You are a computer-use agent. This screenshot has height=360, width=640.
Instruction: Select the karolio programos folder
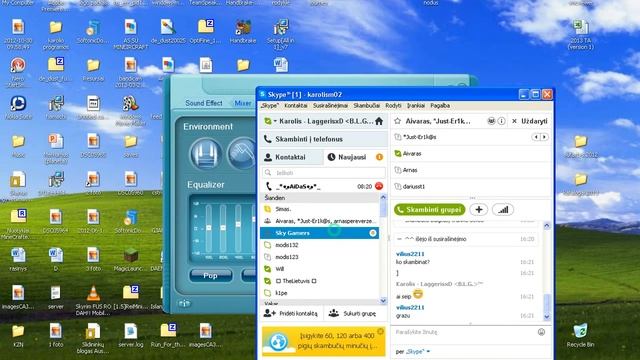click(x=56, y=35)
